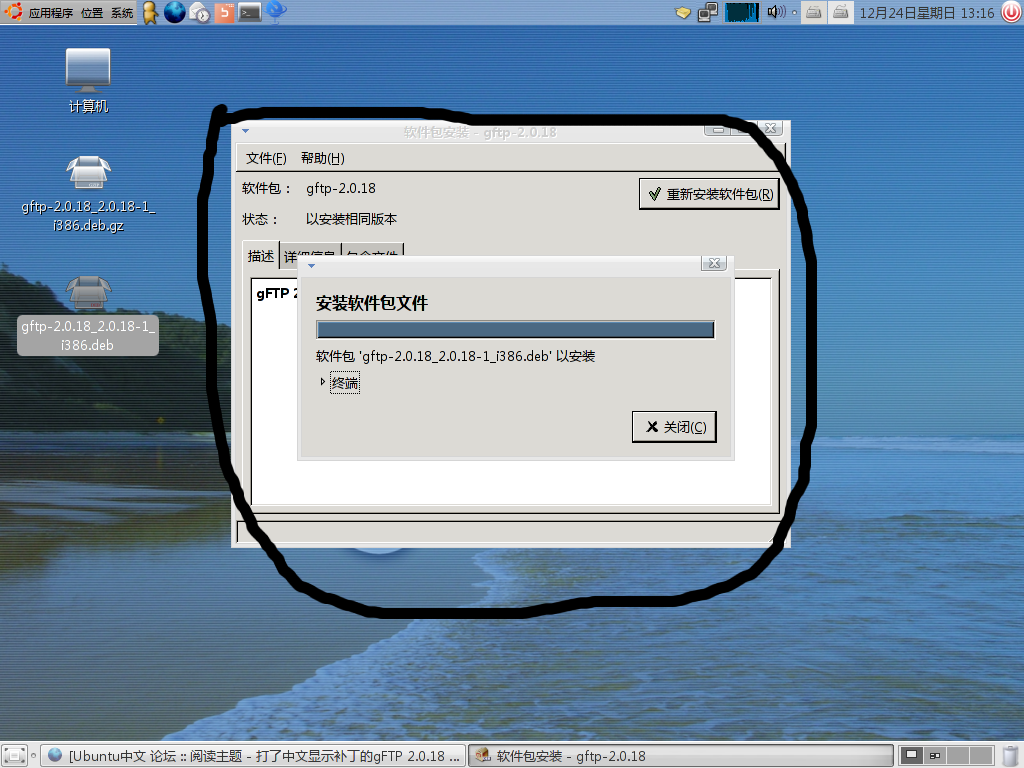Image resolution: width=1024 pixels, height=768 pixels.
Task: Open the system monitor graph applet
Action: 742,12
